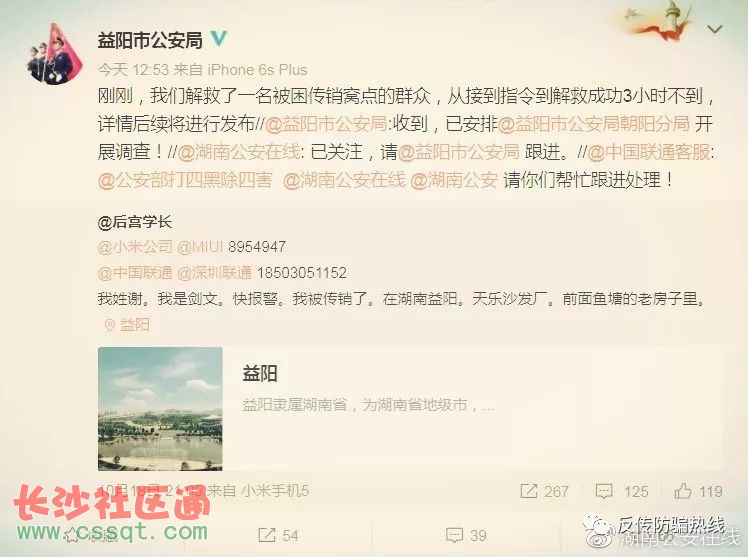Open the 益阳 location card title
Screen dimensions: 748x557
click(x=260, y=373)
